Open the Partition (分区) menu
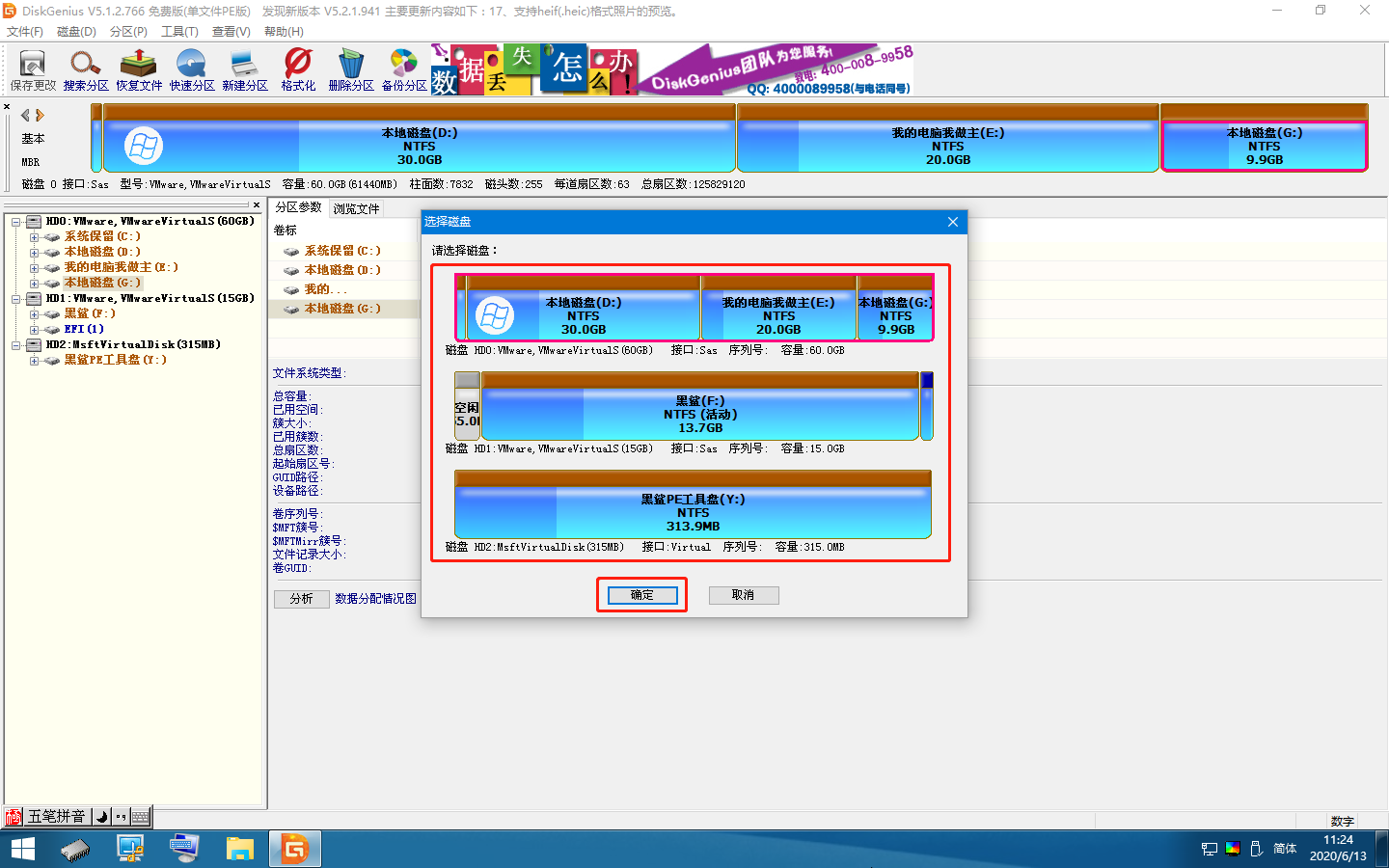The image size is (1389, 868). (128, 32)
